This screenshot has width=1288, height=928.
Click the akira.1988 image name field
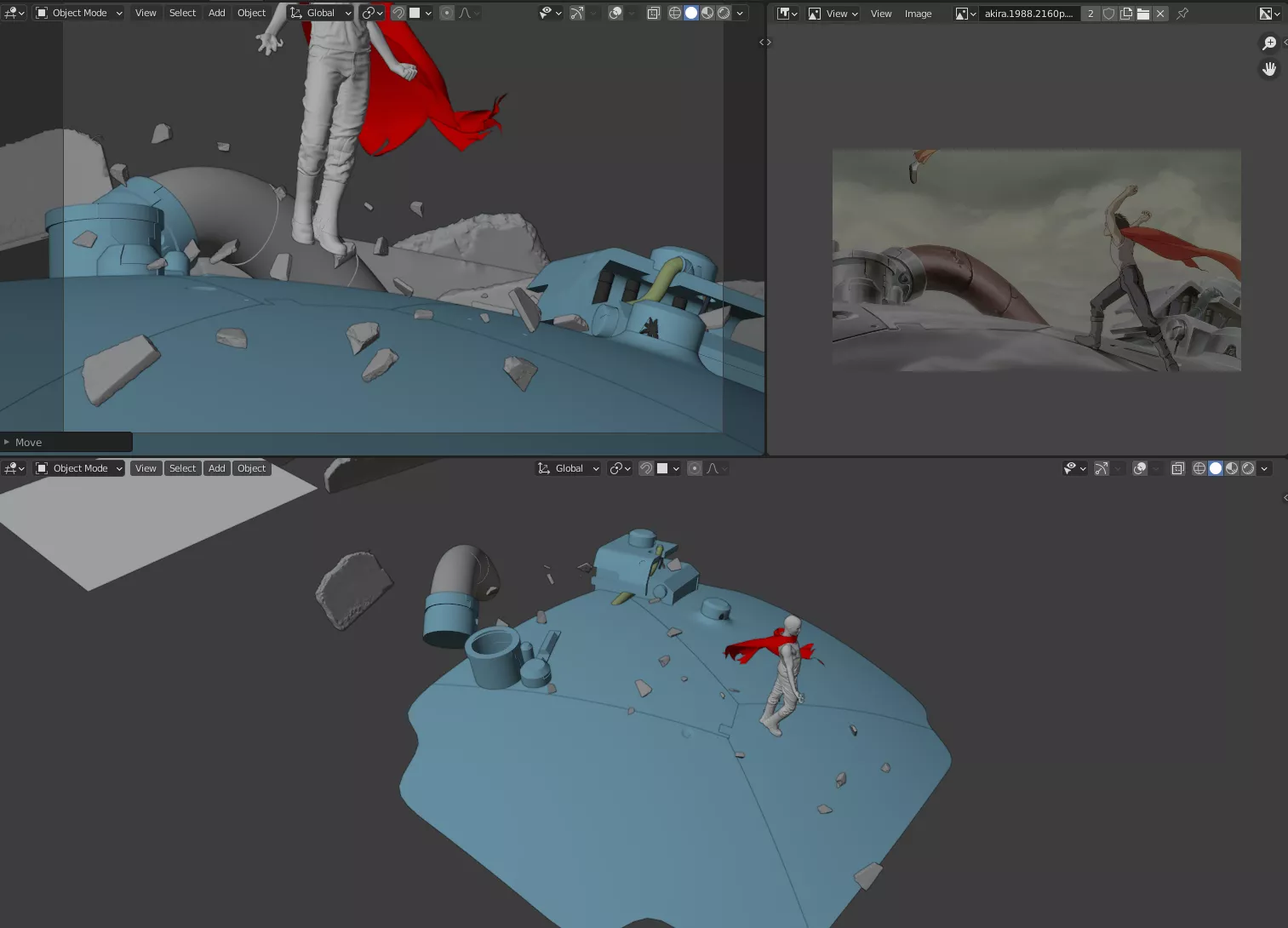1028,14
